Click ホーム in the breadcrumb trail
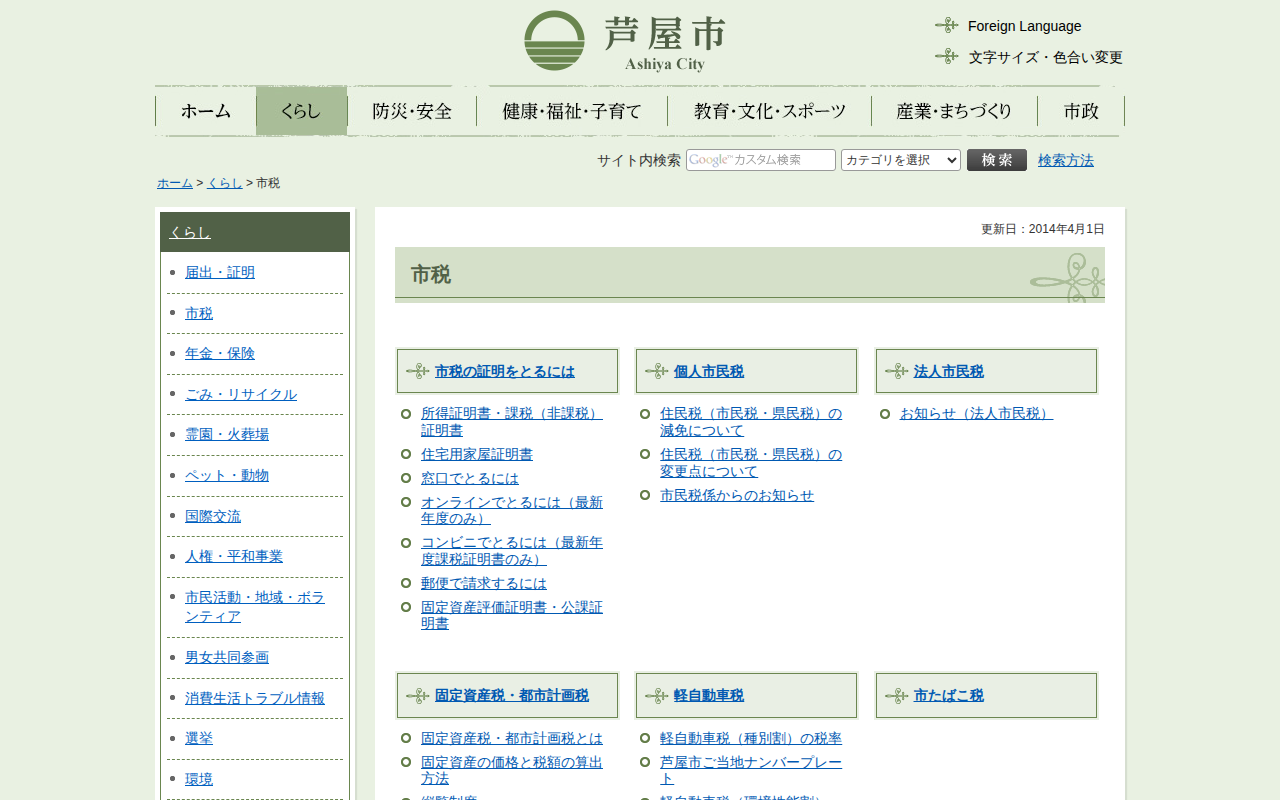The height and width of the screenshot is (800, 1280). pyautogui.click(x=175, y=183)
